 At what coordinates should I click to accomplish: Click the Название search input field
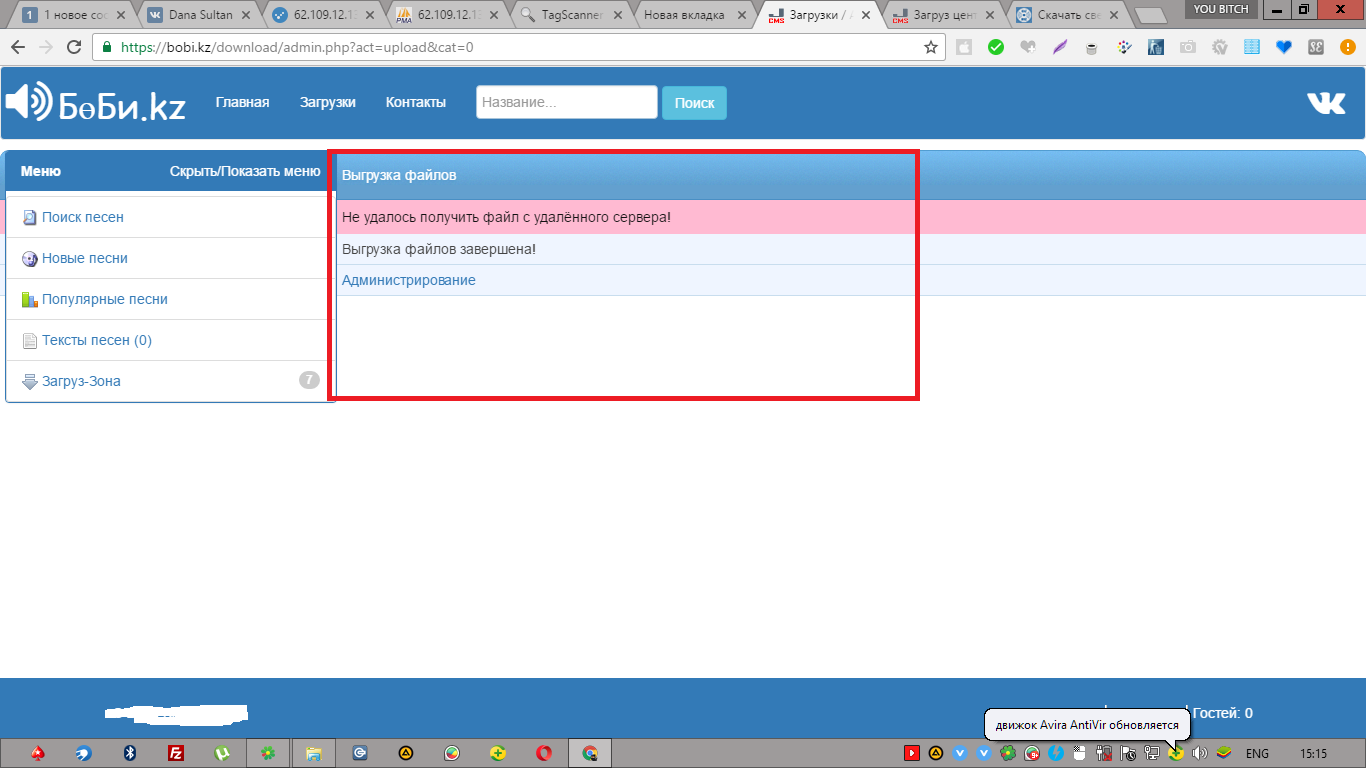click(x=567, y=102)
